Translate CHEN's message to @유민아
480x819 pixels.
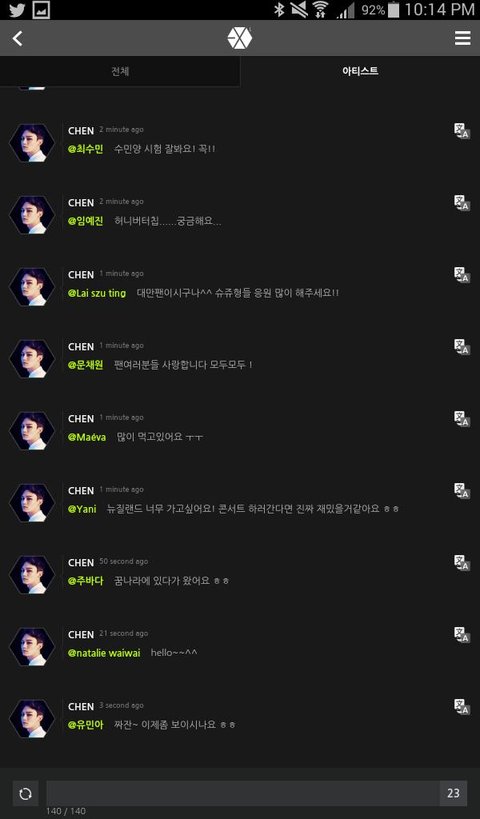(x=461, y=707)
